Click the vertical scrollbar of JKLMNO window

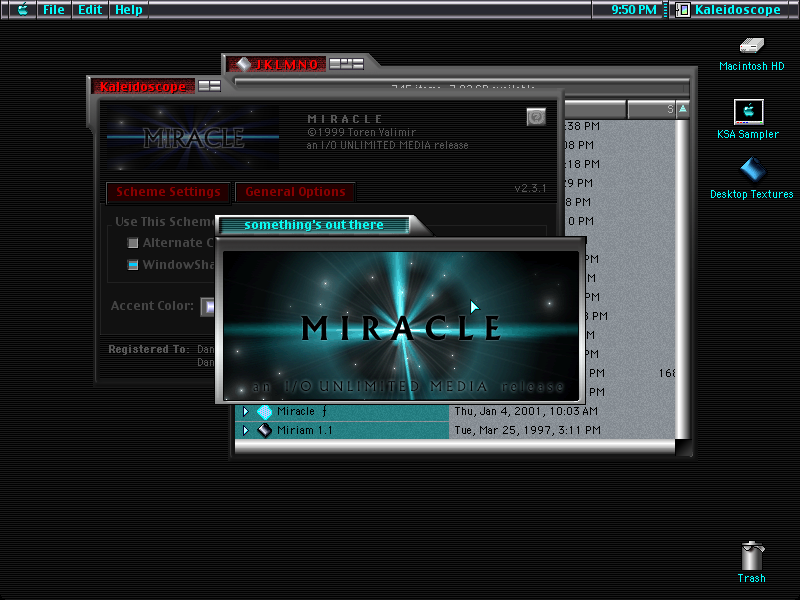[683, 279]
